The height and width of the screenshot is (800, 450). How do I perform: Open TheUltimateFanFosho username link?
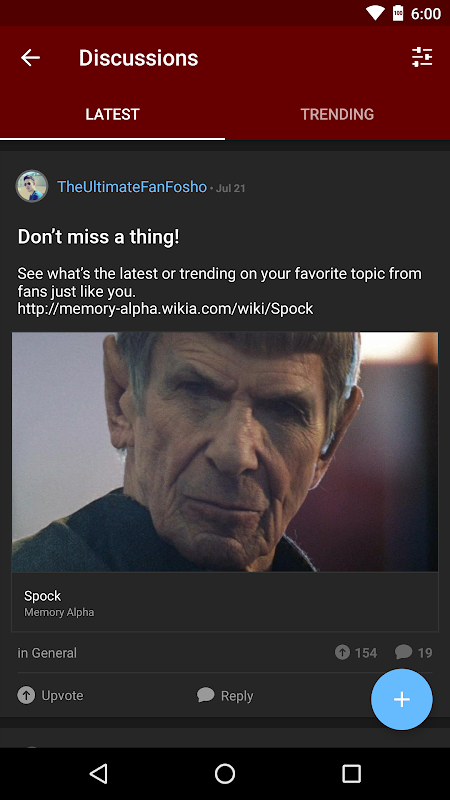(132, 187)
